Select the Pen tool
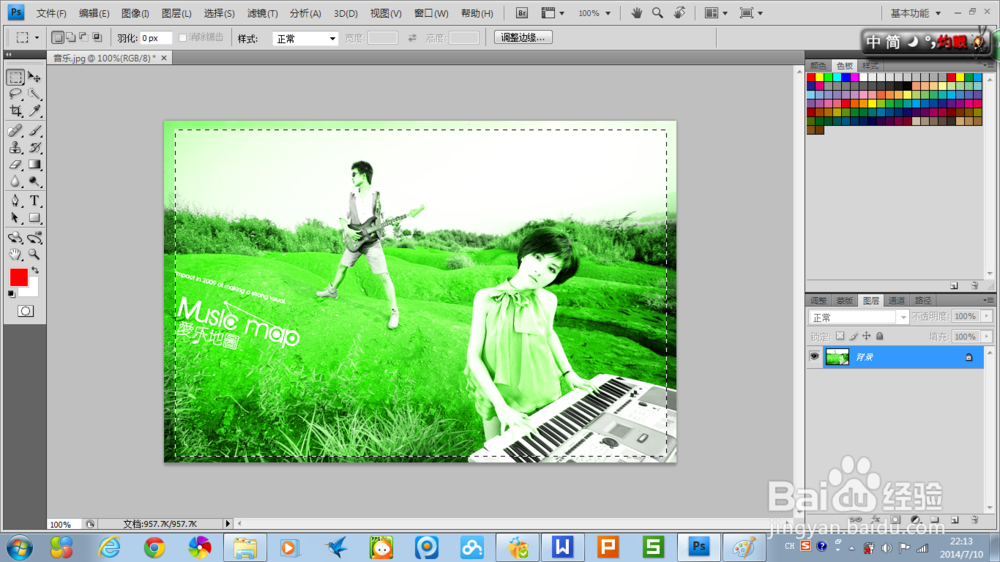This screenshot has height=562, width=1000. tap(15, 201)
